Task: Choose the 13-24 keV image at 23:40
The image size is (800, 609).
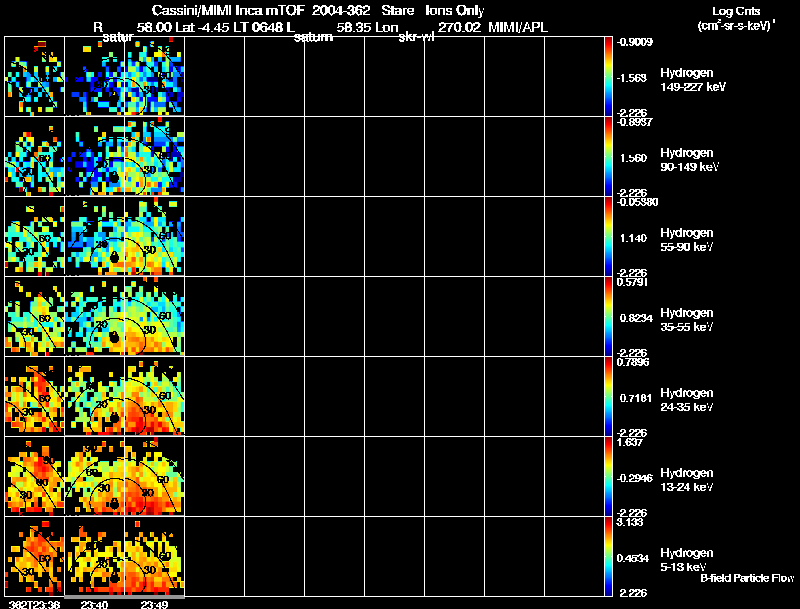Action: tap(94, 476)
